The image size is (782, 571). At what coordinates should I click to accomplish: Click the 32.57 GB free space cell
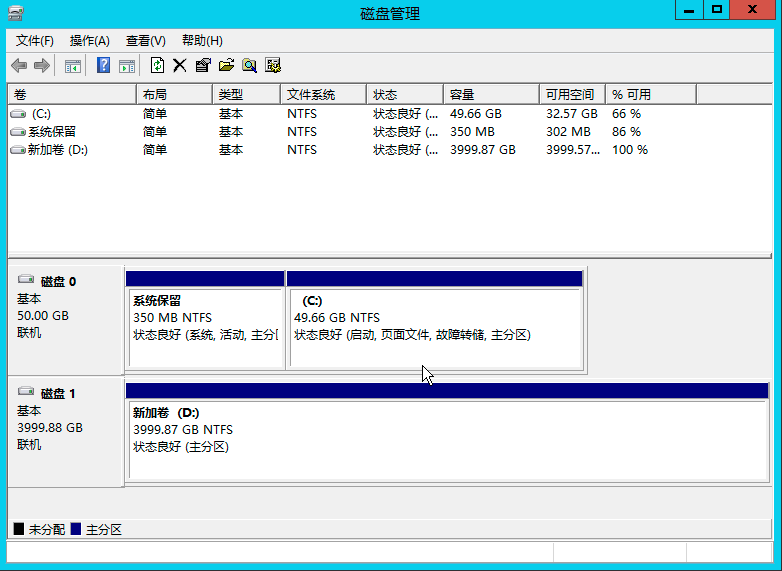tap(572, 114)
